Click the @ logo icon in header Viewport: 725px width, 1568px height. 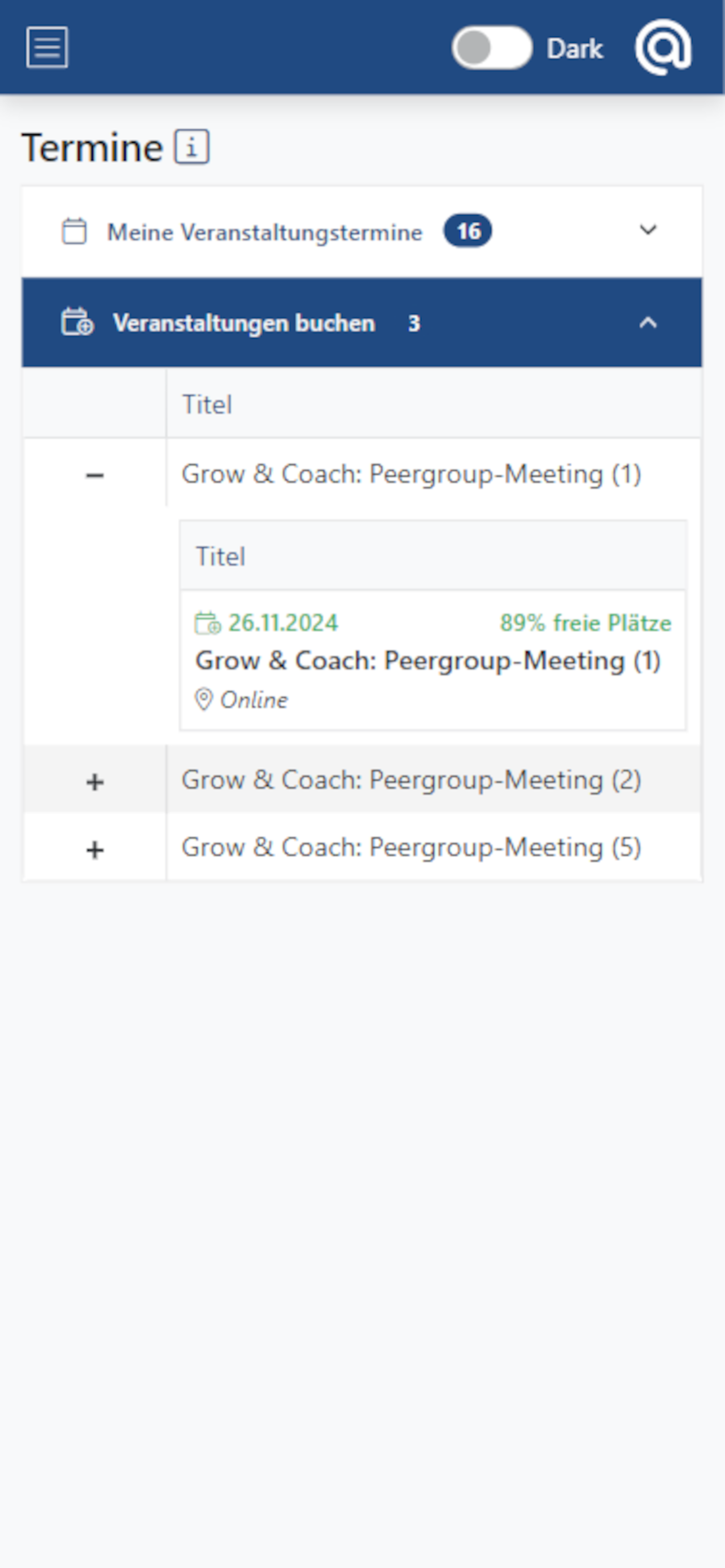663,47
